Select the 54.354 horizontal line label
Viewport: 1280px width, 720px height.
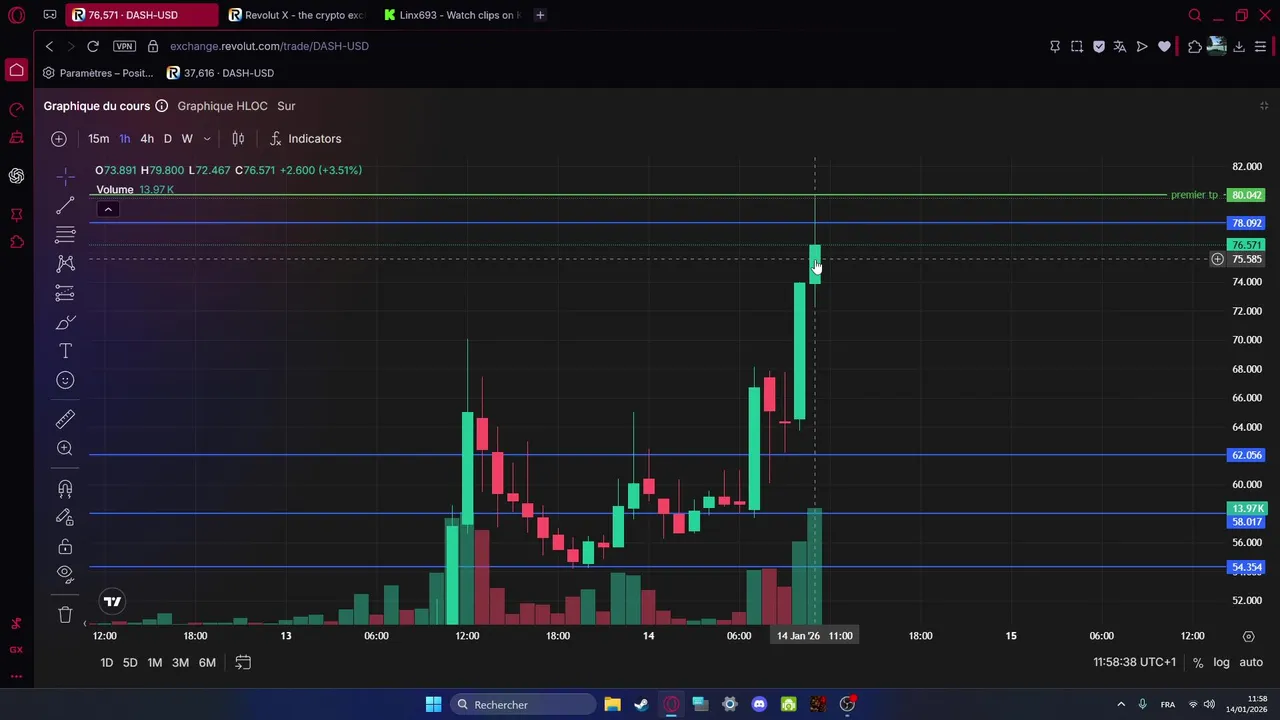[1247, 568]
